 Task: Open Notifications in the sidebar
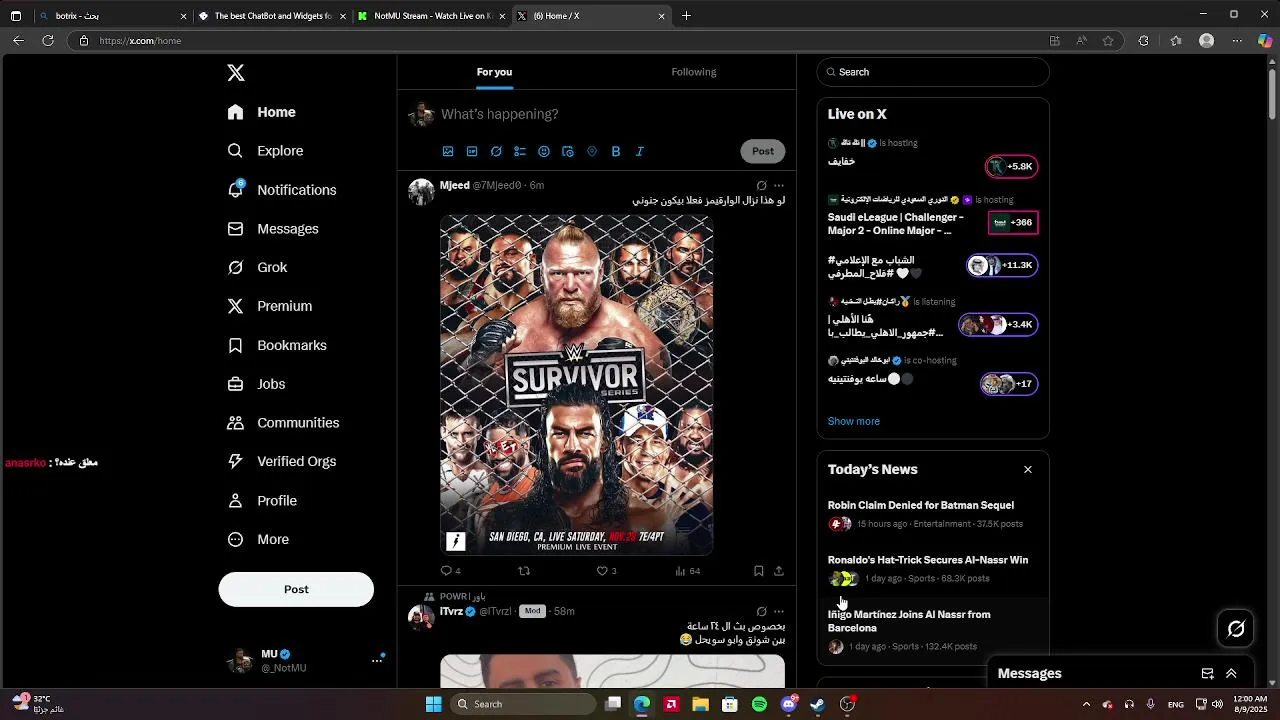pyautogui.click(x=282, y=190)
